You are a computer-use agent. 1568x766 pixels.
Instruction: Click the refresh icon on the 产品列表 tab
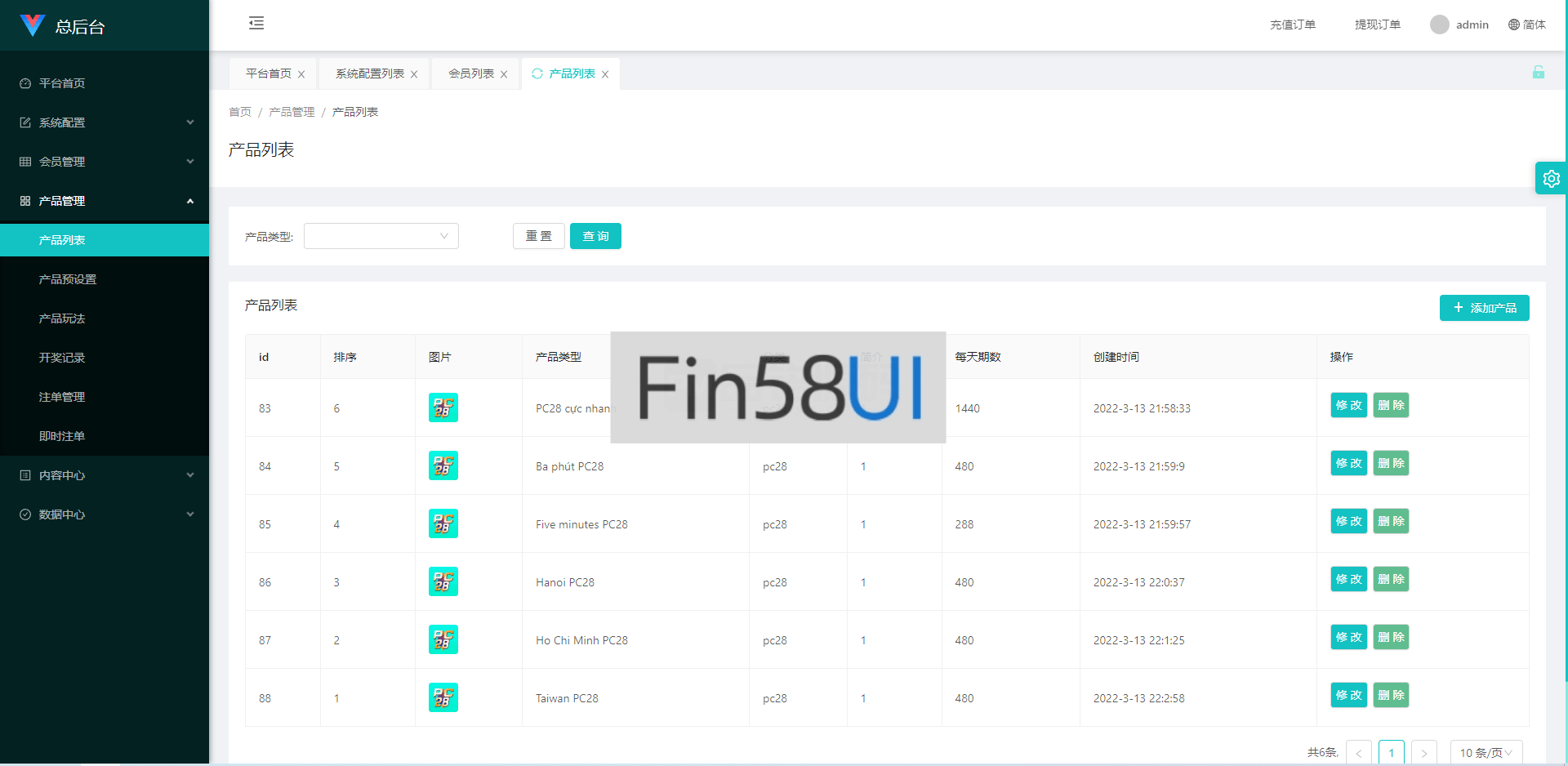click(537, 73)
